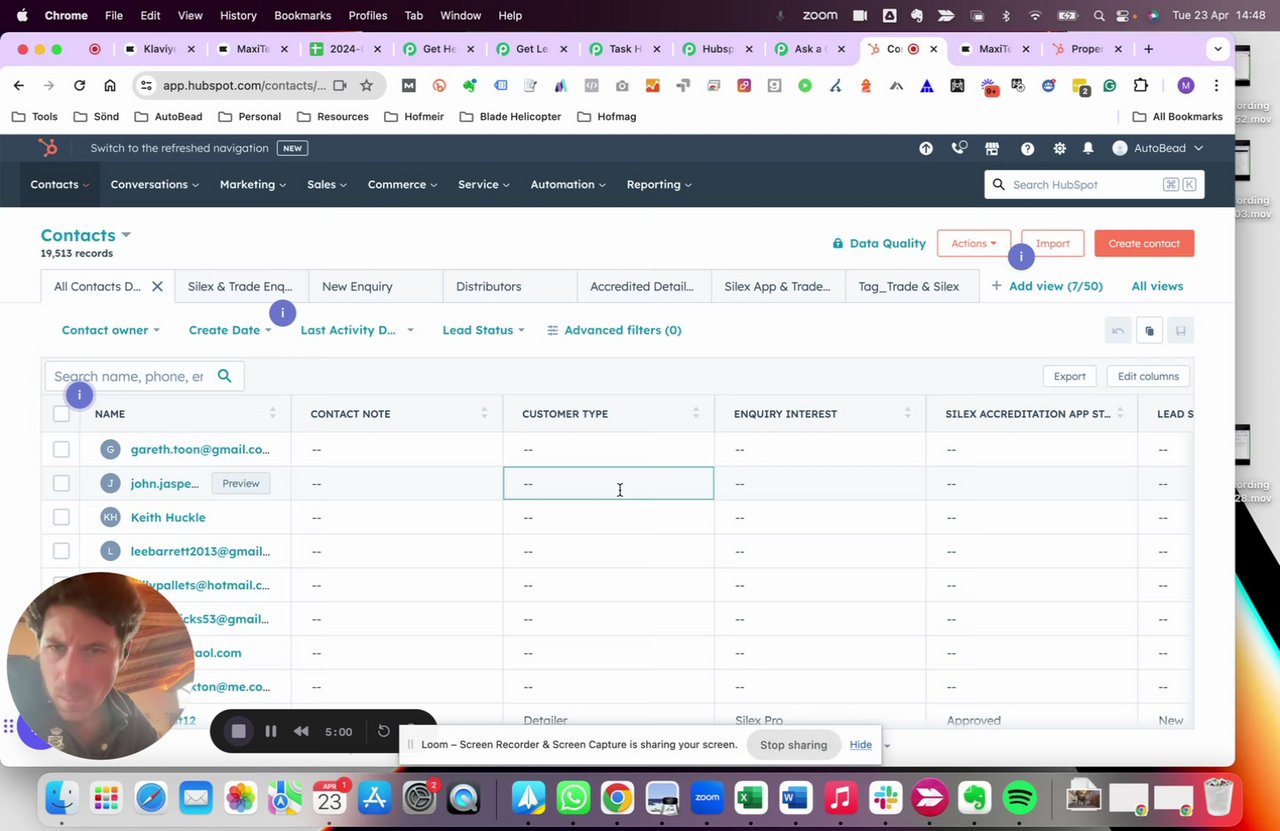Open the Keith Huckle contact record
Screen dimensions: 1280x831
168,517
